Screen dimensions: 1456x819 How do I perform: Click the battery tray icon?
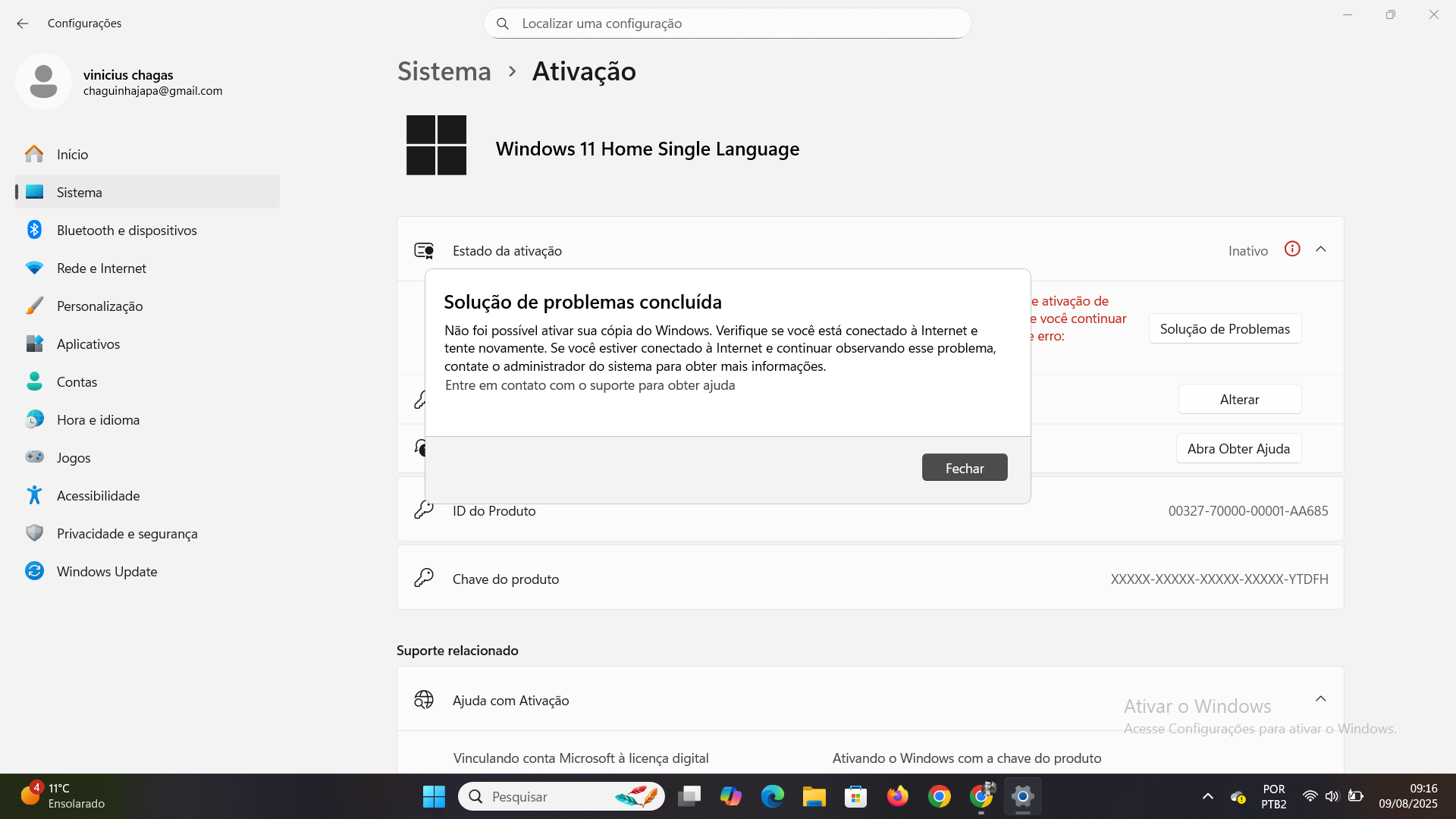[x=1356, y=796]
